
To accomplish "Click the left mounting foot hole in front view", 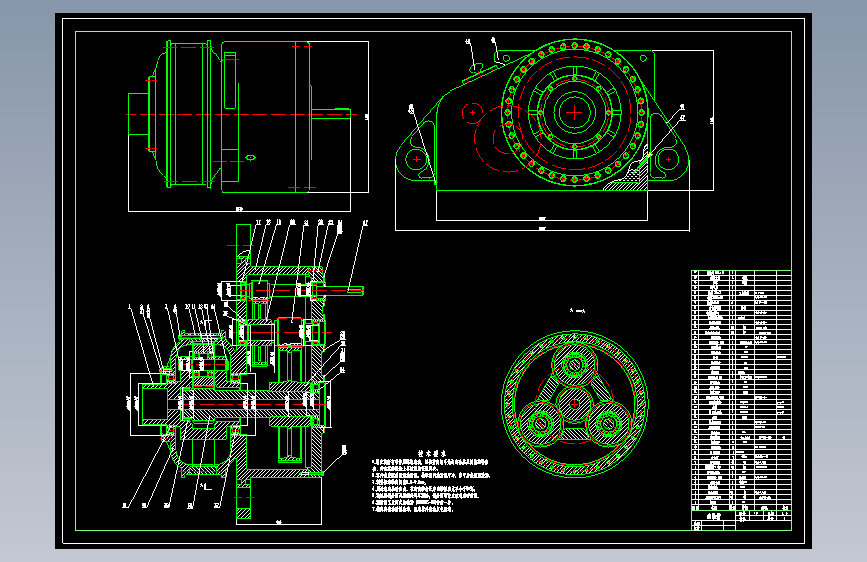I will (416, 159).
